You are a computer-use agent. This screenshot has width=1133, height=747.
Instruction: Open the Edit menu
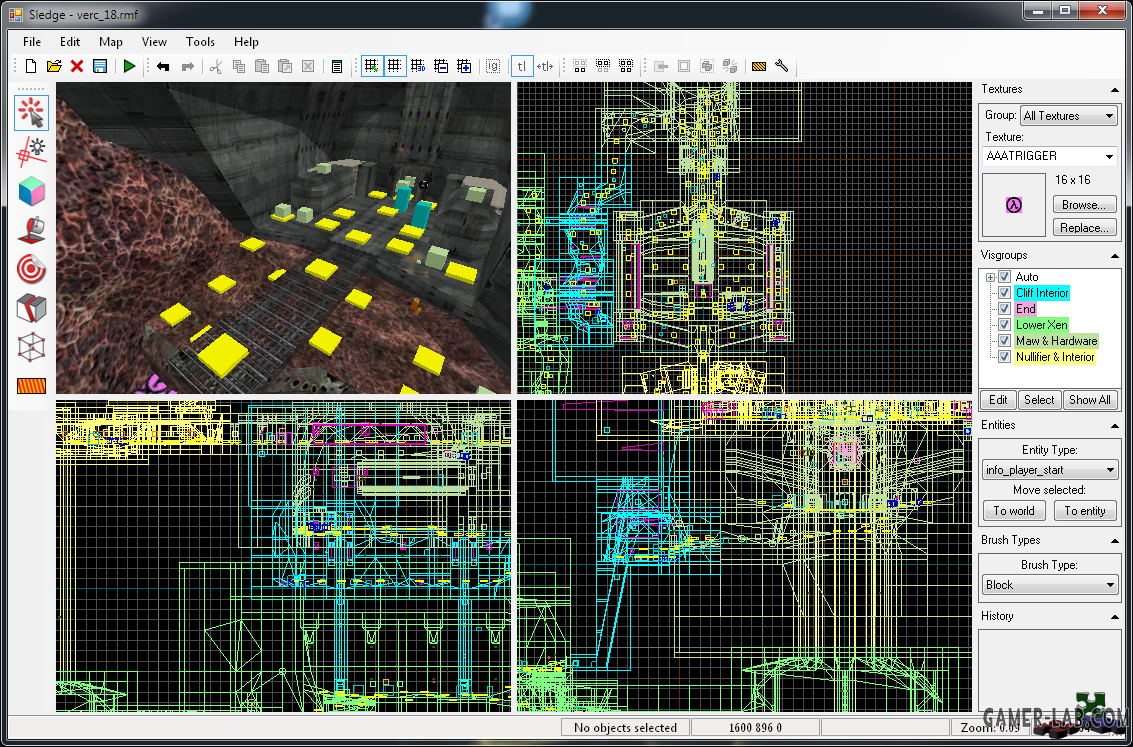[x=70, y=42]
